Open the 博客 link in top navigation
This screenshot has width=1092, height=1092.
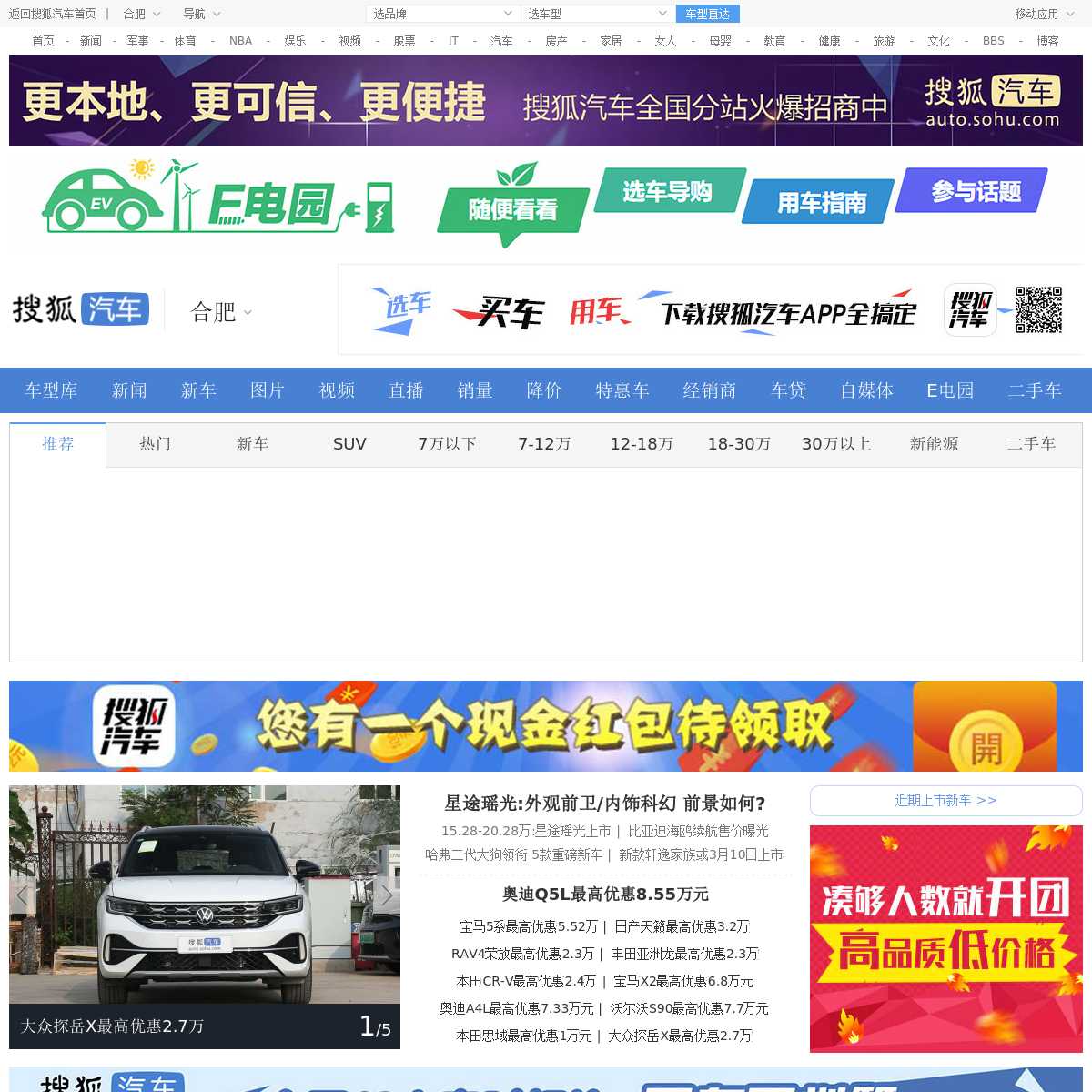(1047, 41)
